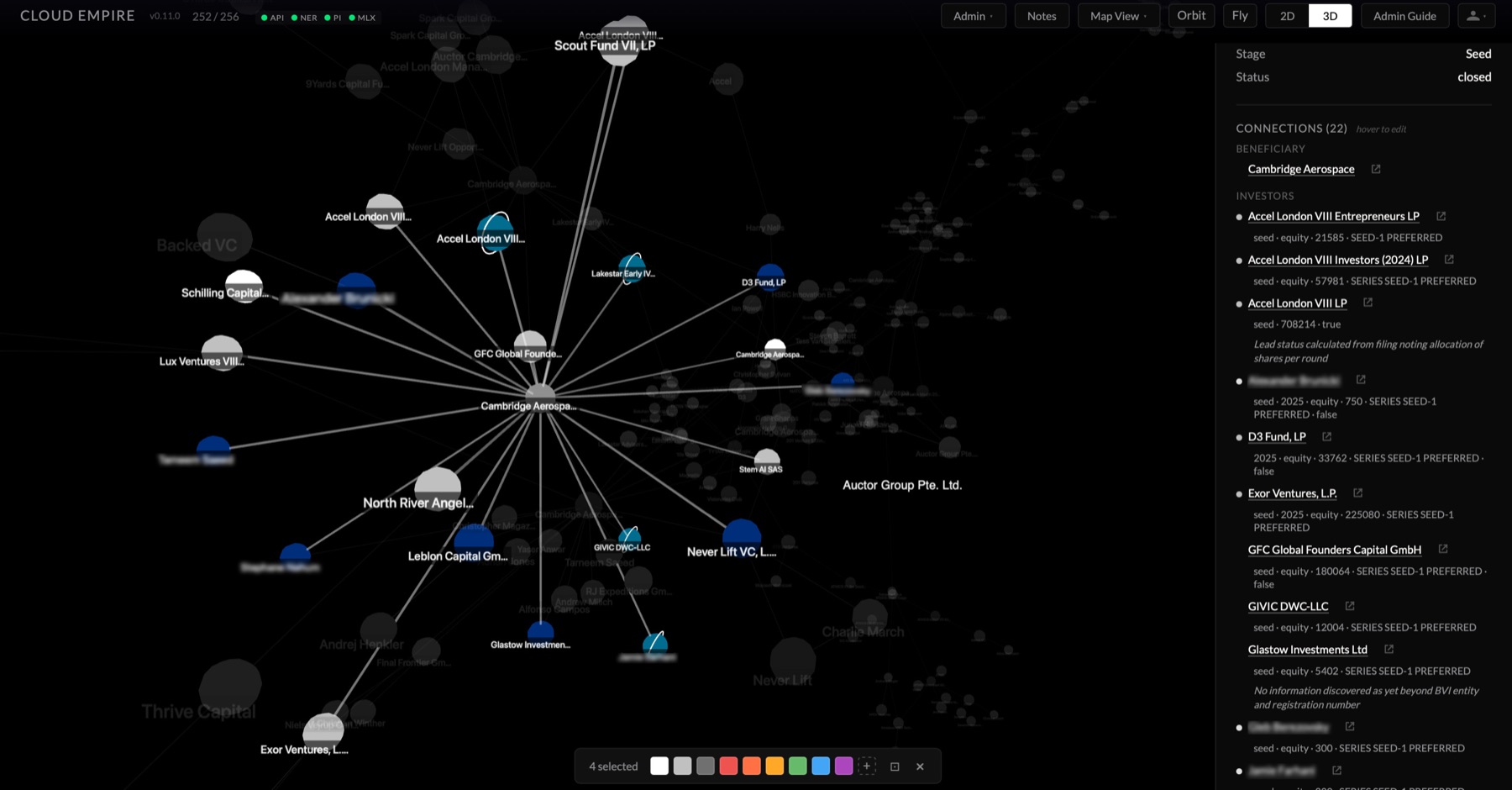
Task: Open the Map View dropdown
Action: click(1118, 16)
